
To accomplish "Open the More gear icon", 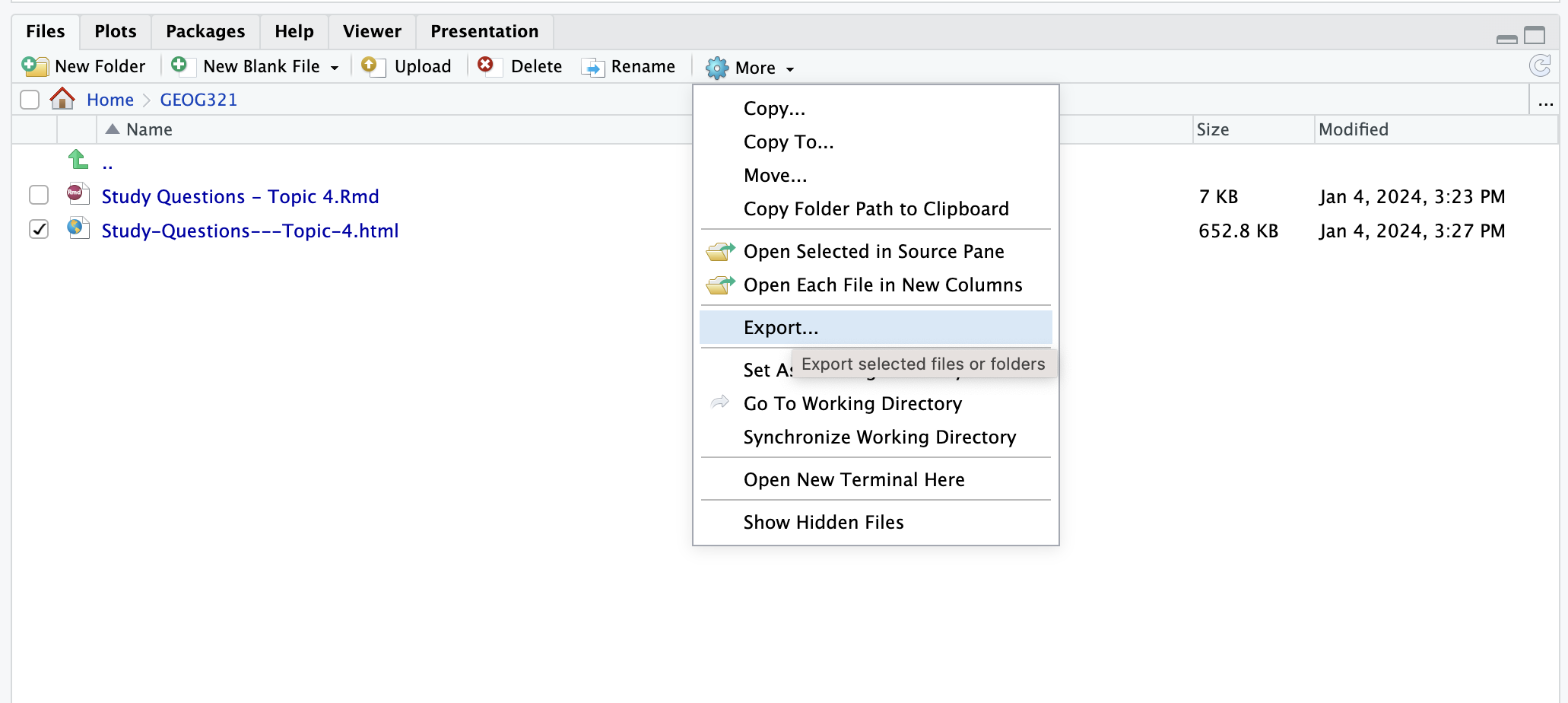I will [716, 68].
